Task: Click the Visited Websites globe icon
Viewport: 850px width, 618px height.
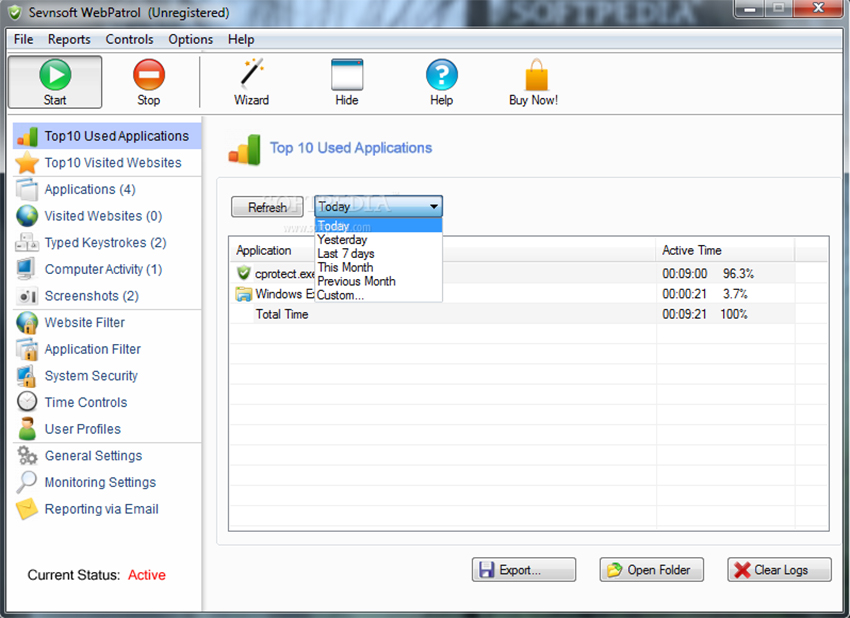Action: click(27, 216)
